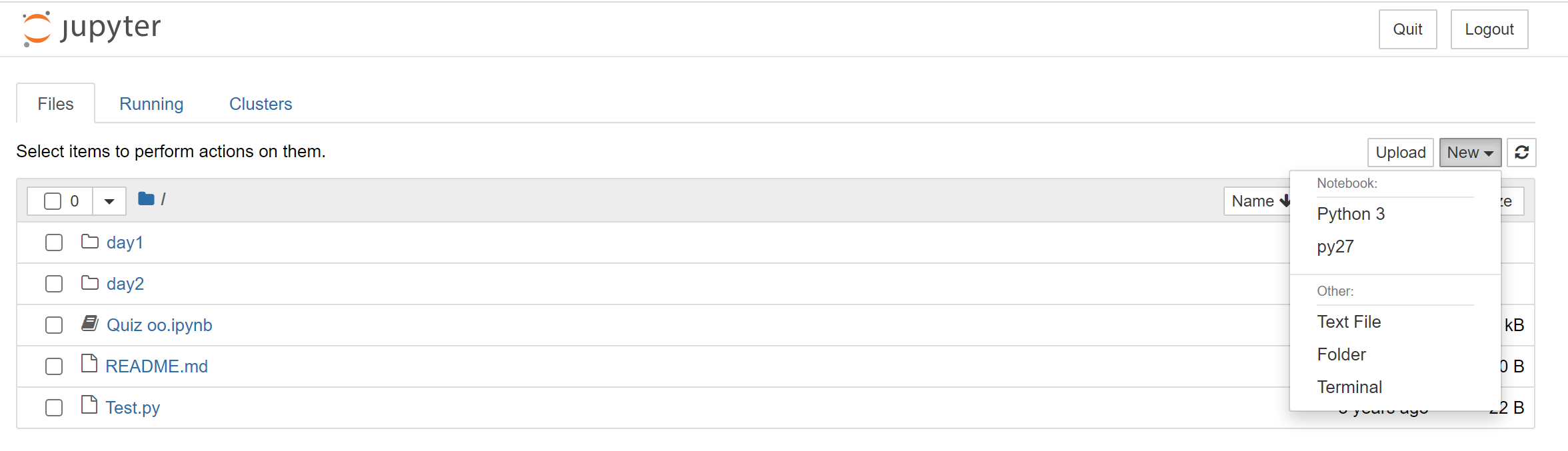The image size is (1568, 451).
Task: Click the Jupyter logo
Action: click(91, 27)
